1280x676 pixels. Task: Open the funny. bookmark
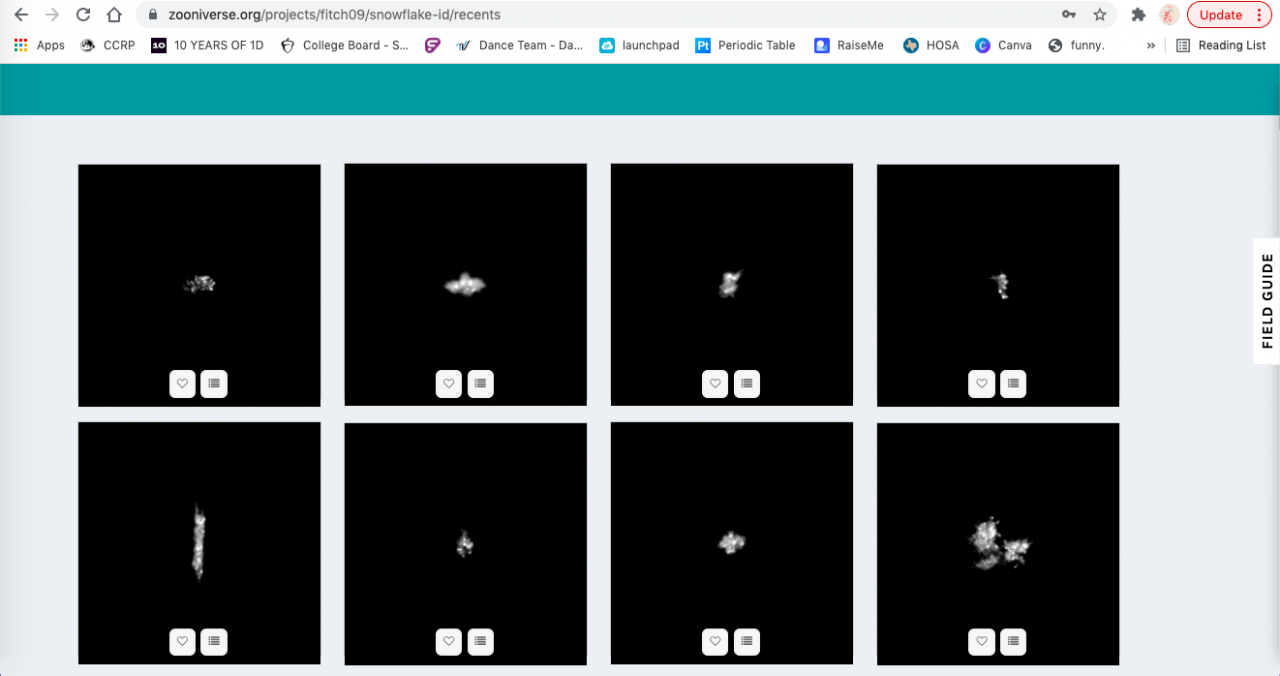1076,45
